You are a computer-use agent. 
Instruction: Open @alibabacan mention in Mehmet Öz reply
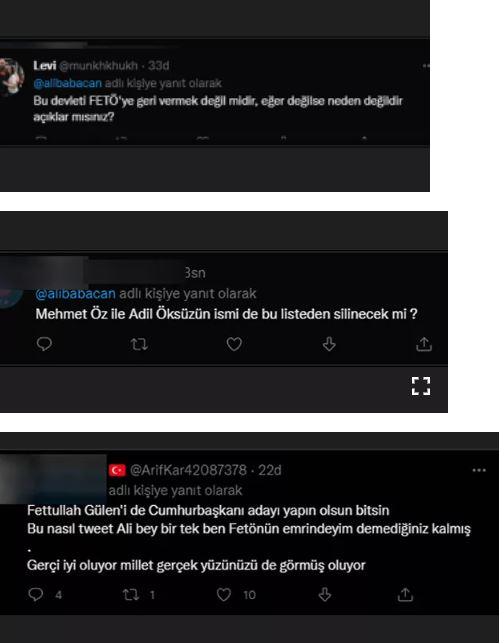(75, 294)
